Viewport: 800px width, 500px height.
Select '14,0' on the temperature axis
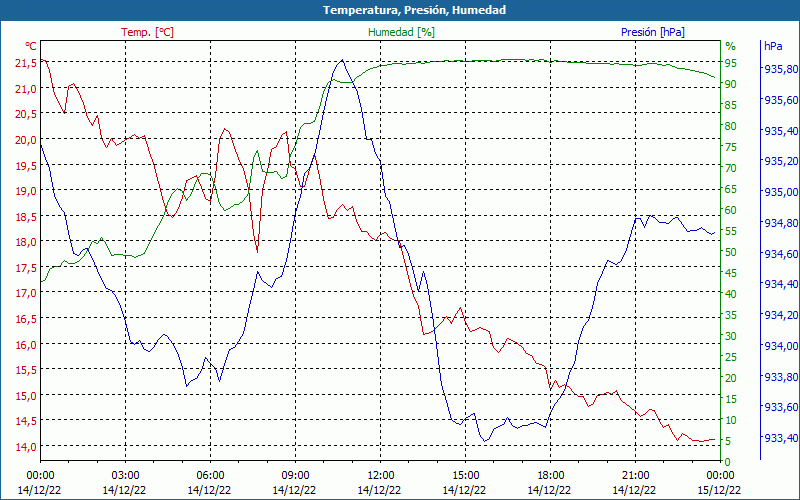pos(27,446)
